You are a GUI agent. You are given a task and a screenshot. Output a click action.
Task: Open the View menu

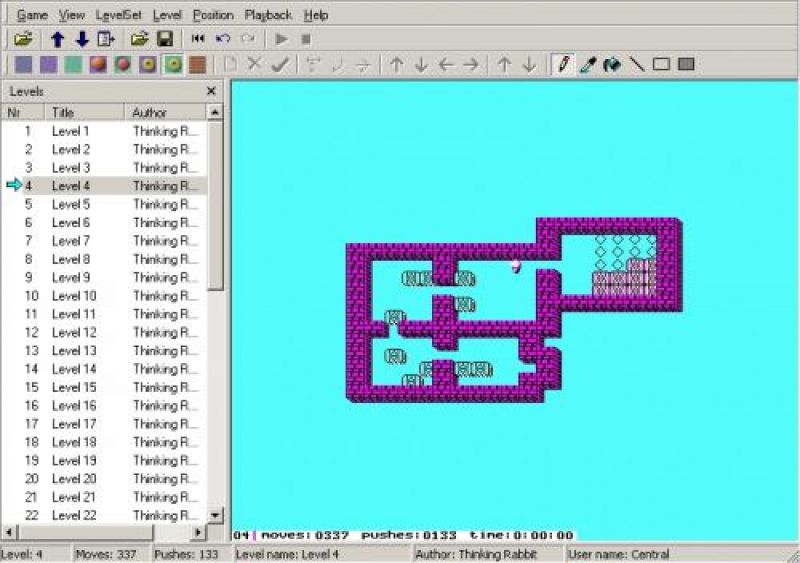[x=71, y=15]
